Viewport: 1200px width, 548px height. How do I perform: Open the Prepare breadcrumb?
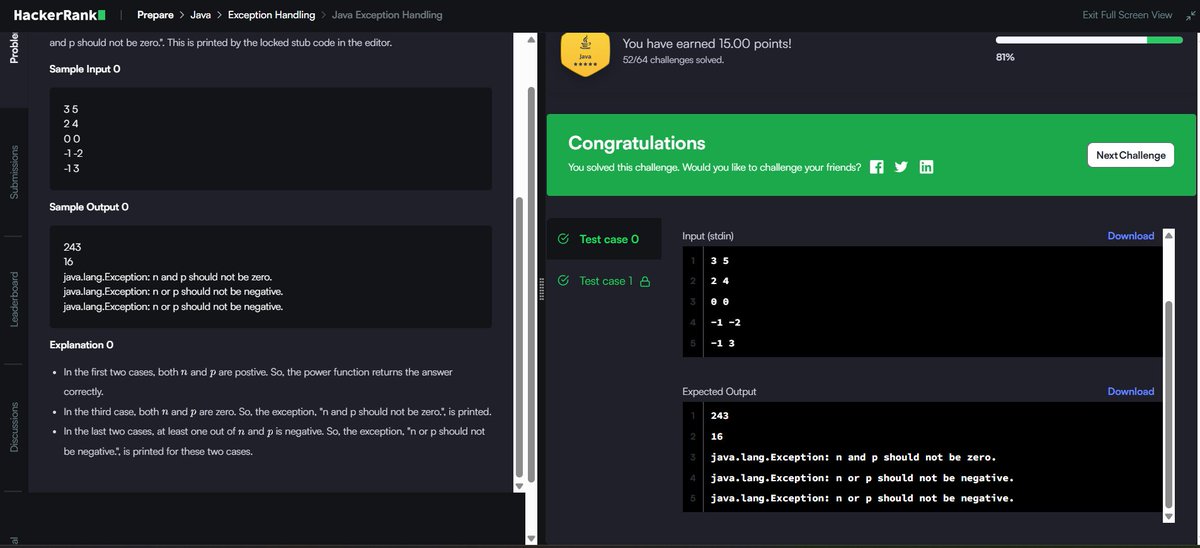(155, 15)
